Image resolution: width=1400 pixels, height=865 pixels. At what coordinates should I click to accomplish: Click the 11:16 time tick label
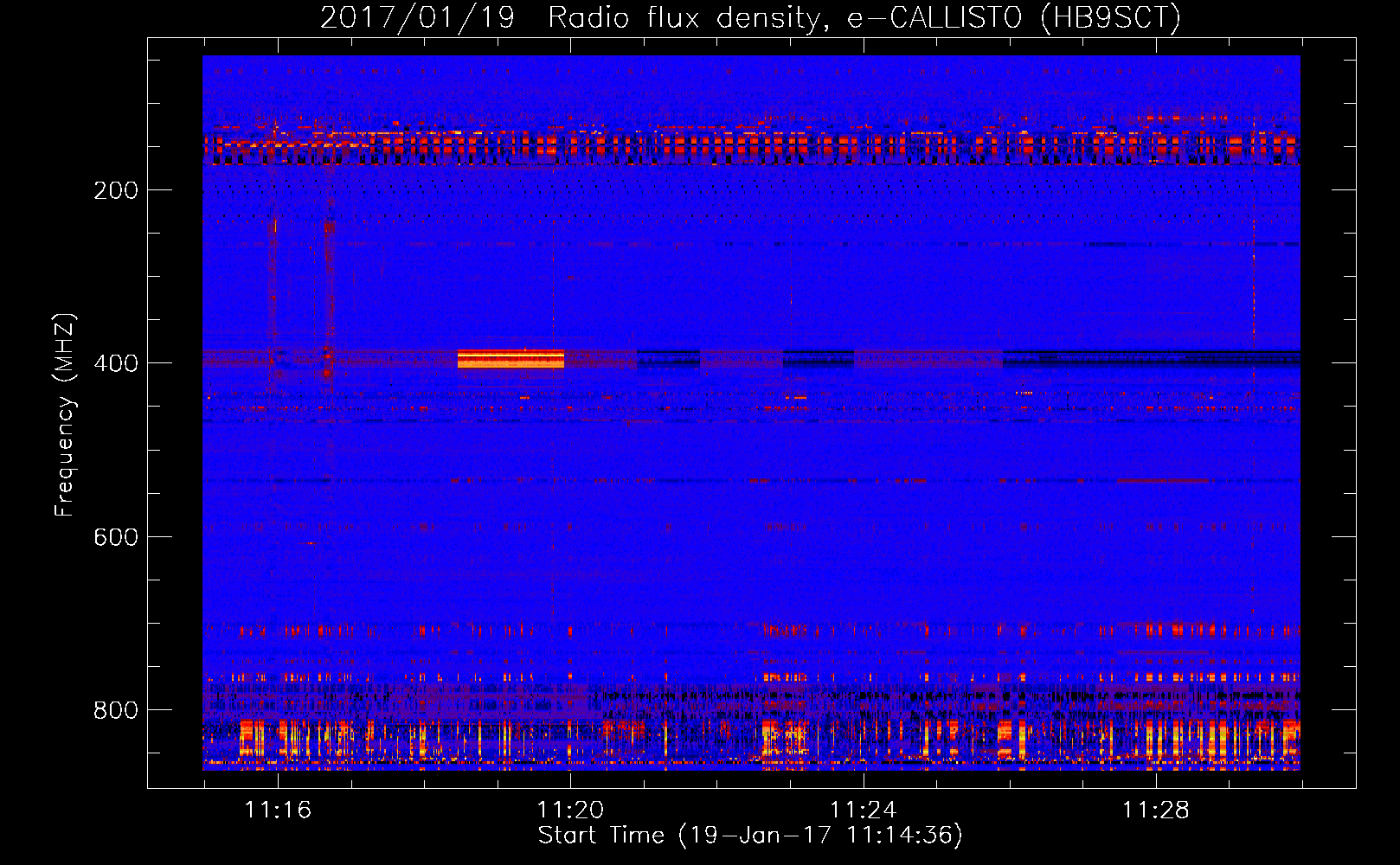pos(278,810)
